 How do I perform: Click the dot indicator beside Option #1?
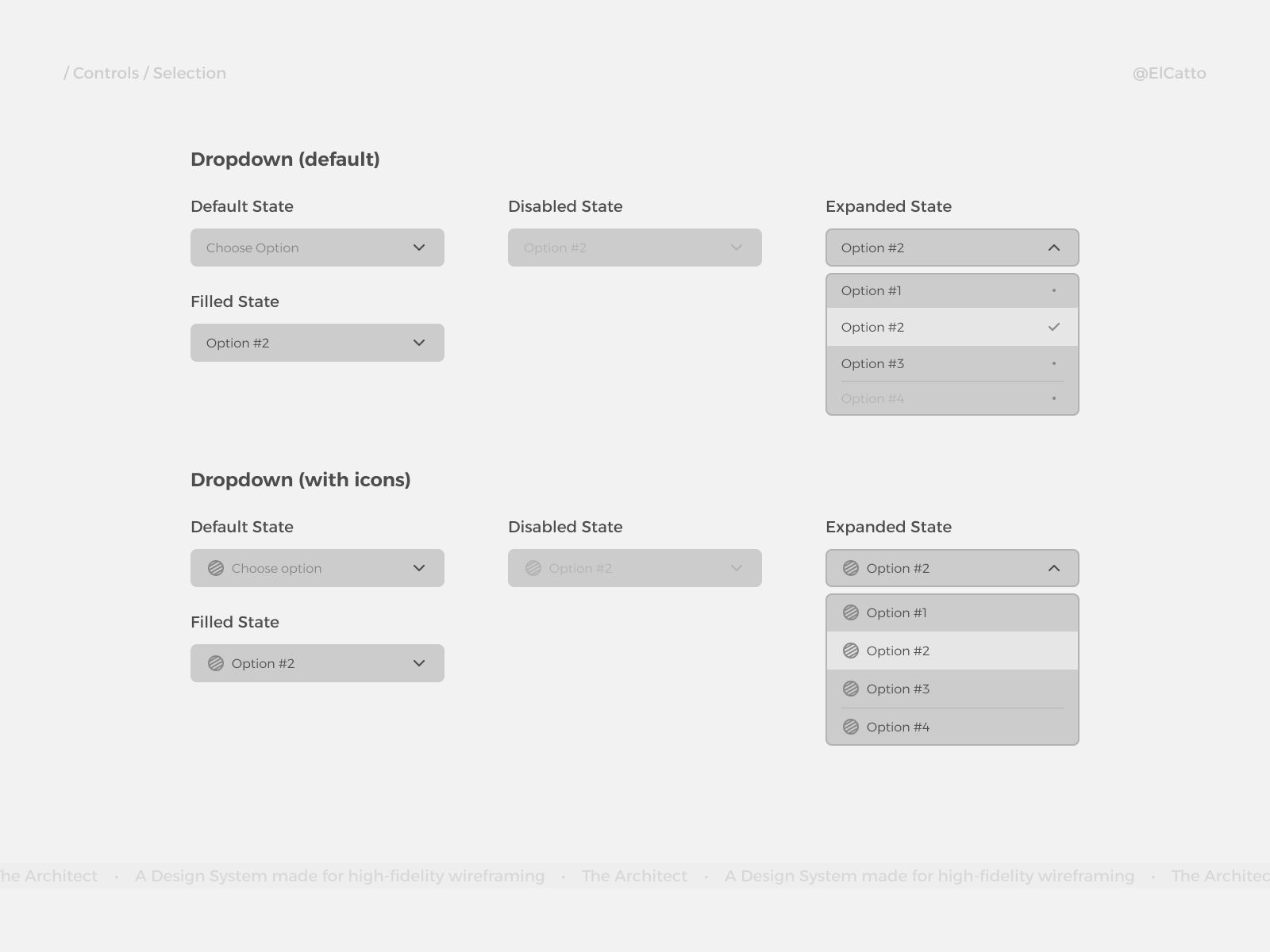point(1054,290)
